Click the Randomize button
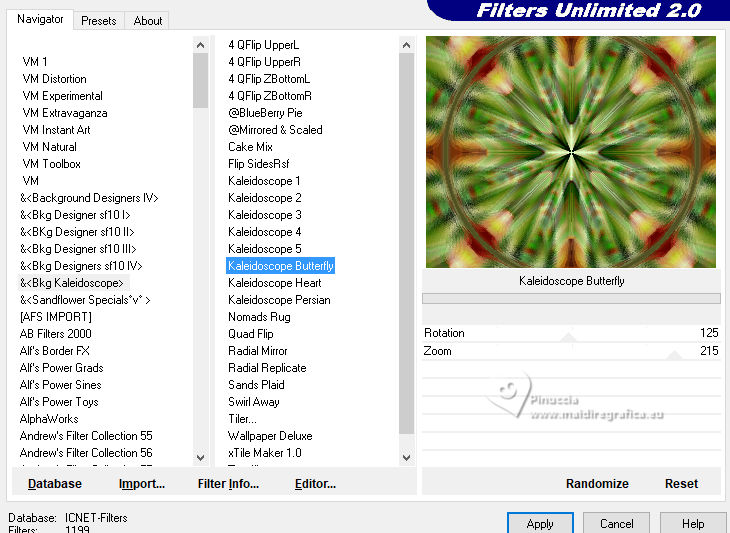The width and height of the screenshot is (730, 533). [597, 484]
